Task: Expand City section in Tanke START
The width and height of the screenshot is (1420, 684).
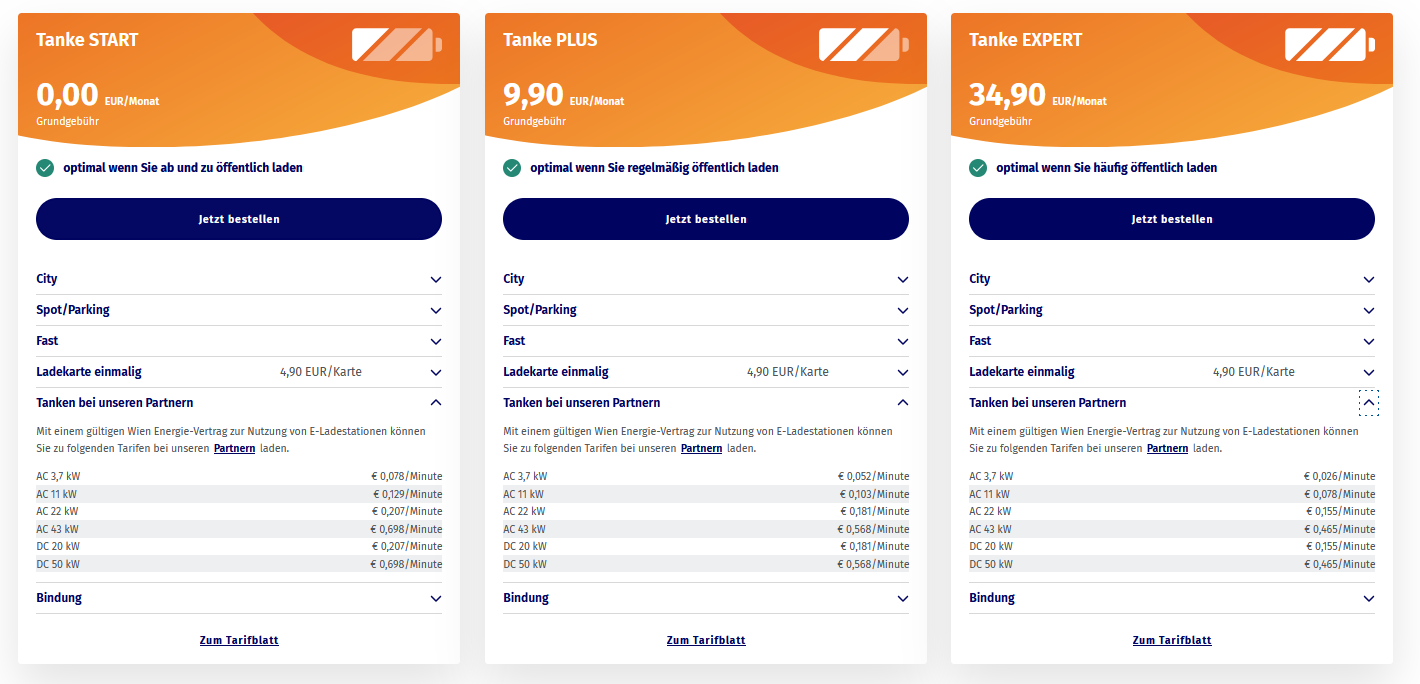Action: point(436,280)
